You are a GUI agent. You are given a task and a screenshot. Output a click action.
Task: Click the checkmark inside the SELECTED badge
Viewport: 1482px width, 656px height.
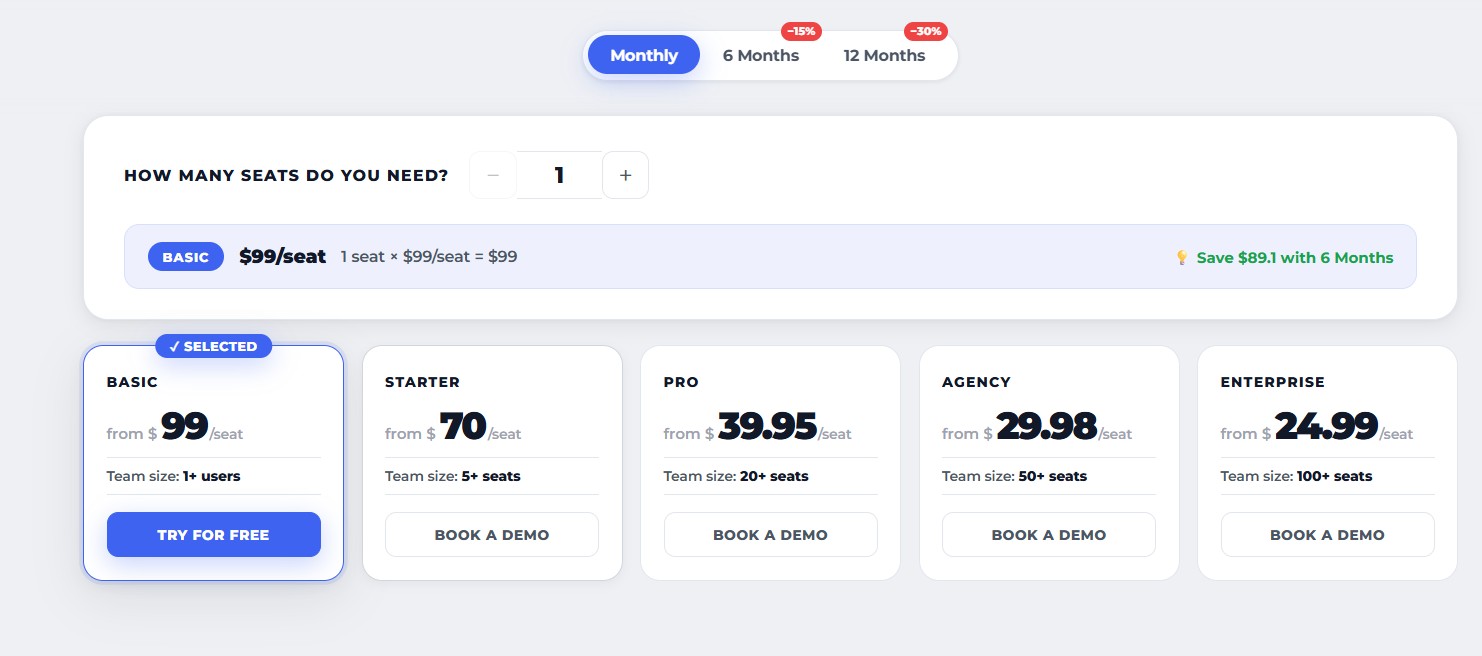tap(177, 346)
